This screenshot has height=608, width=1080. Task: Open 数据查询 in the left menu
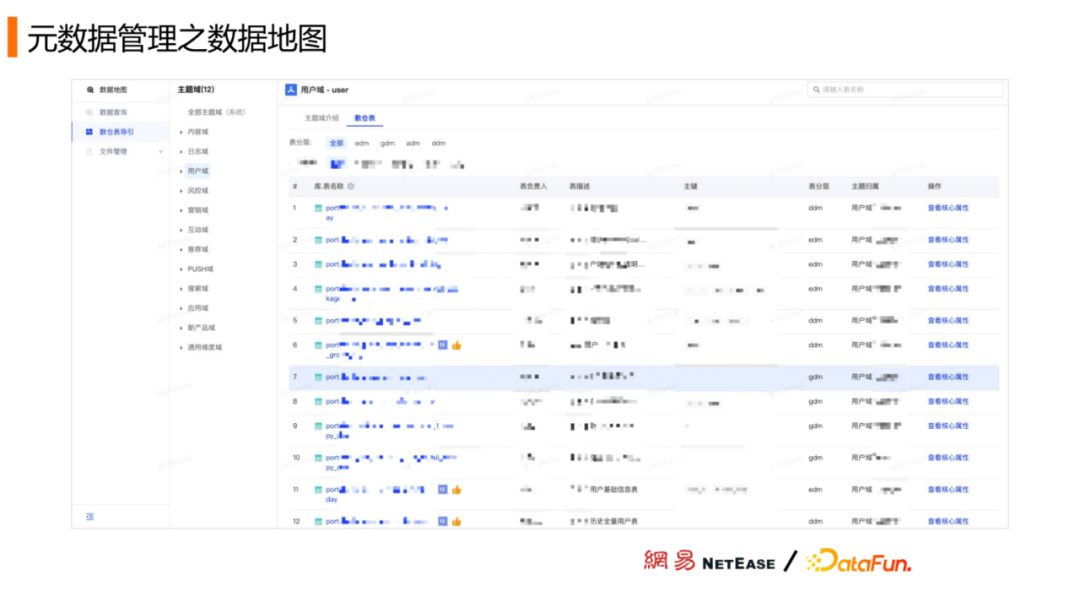(x=121, y=112)
